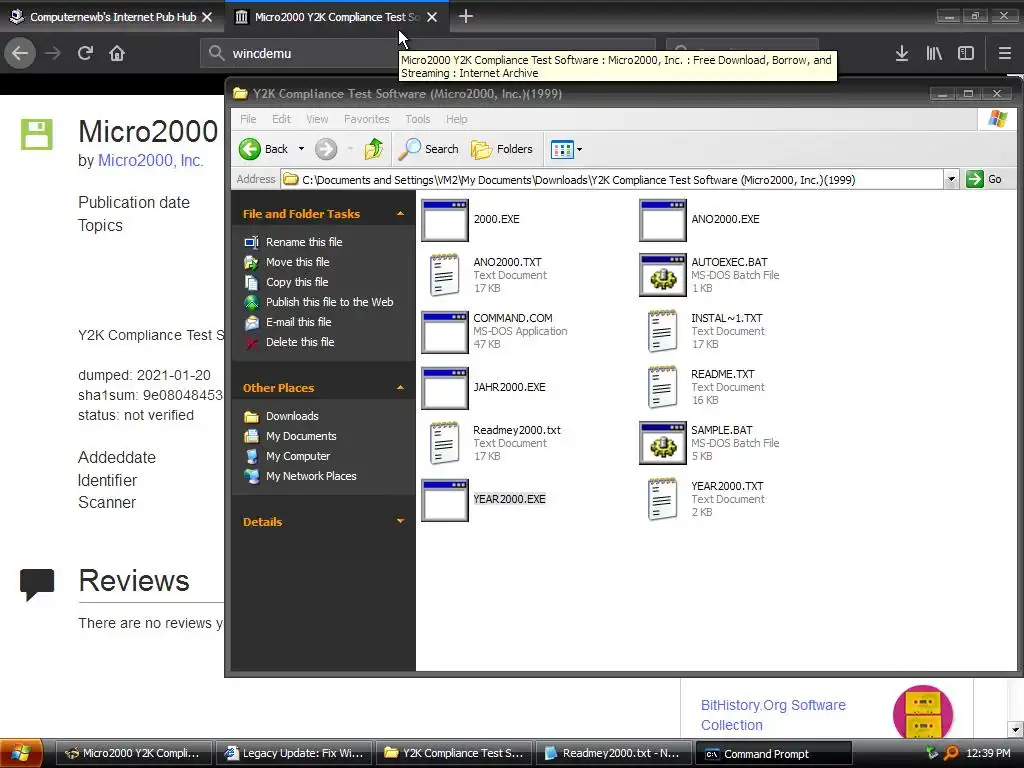The width and height of the screenshot is (1024, 768).
Task: Click Delete this file task
Action: [300, 342]
